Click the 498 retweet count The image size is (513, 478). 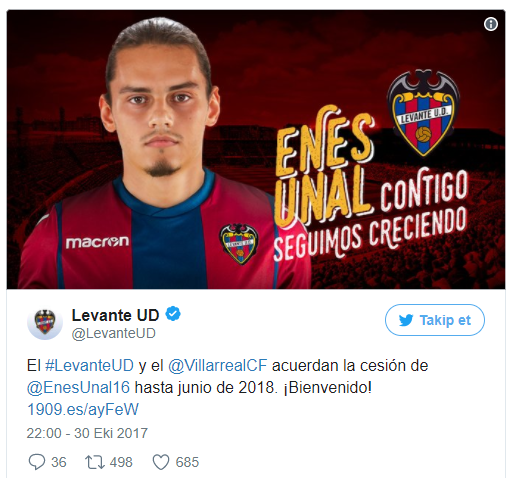coord(121,462)
